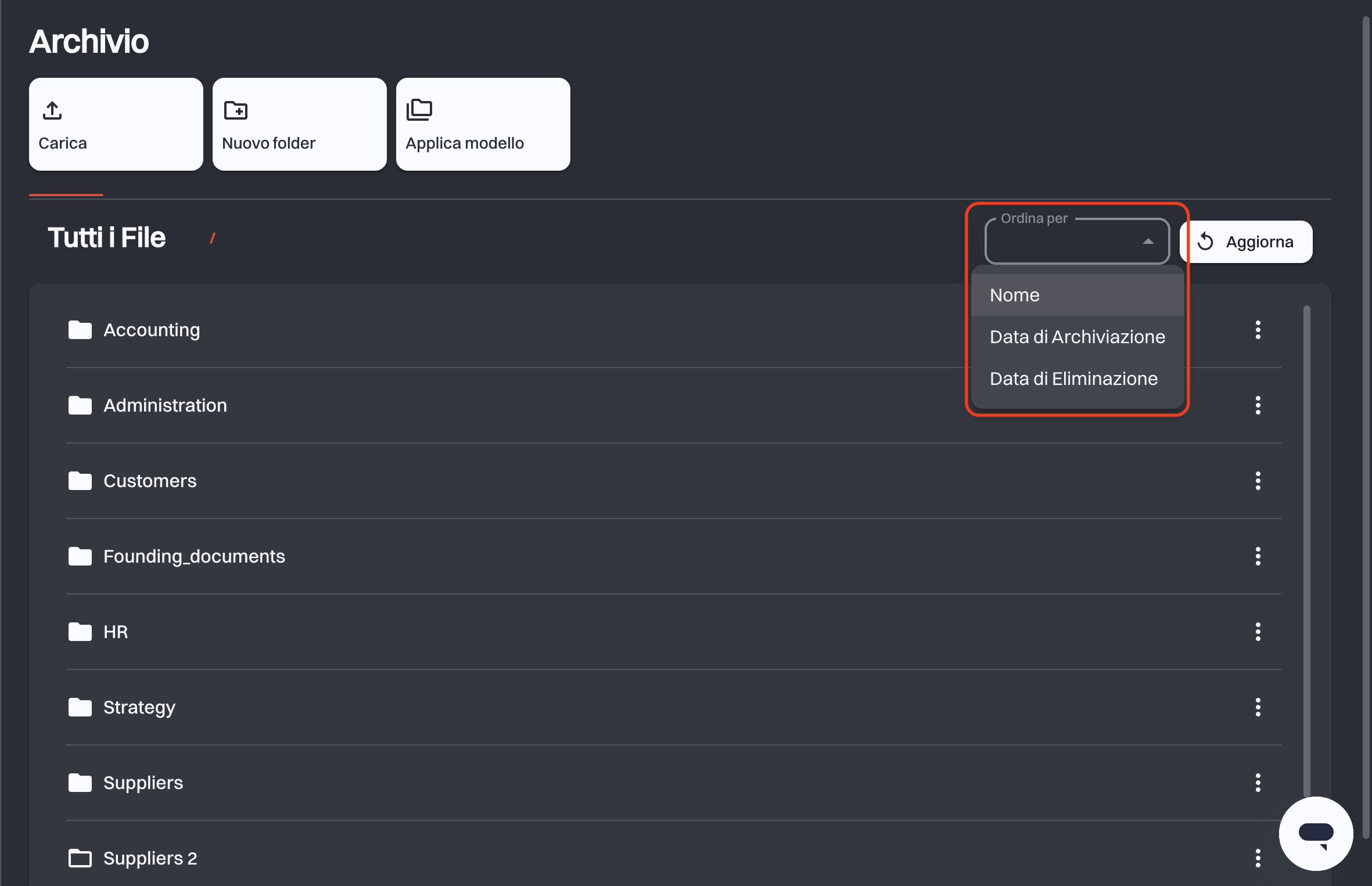
Task: Open more options for HR row
Action: (1258, 632)
